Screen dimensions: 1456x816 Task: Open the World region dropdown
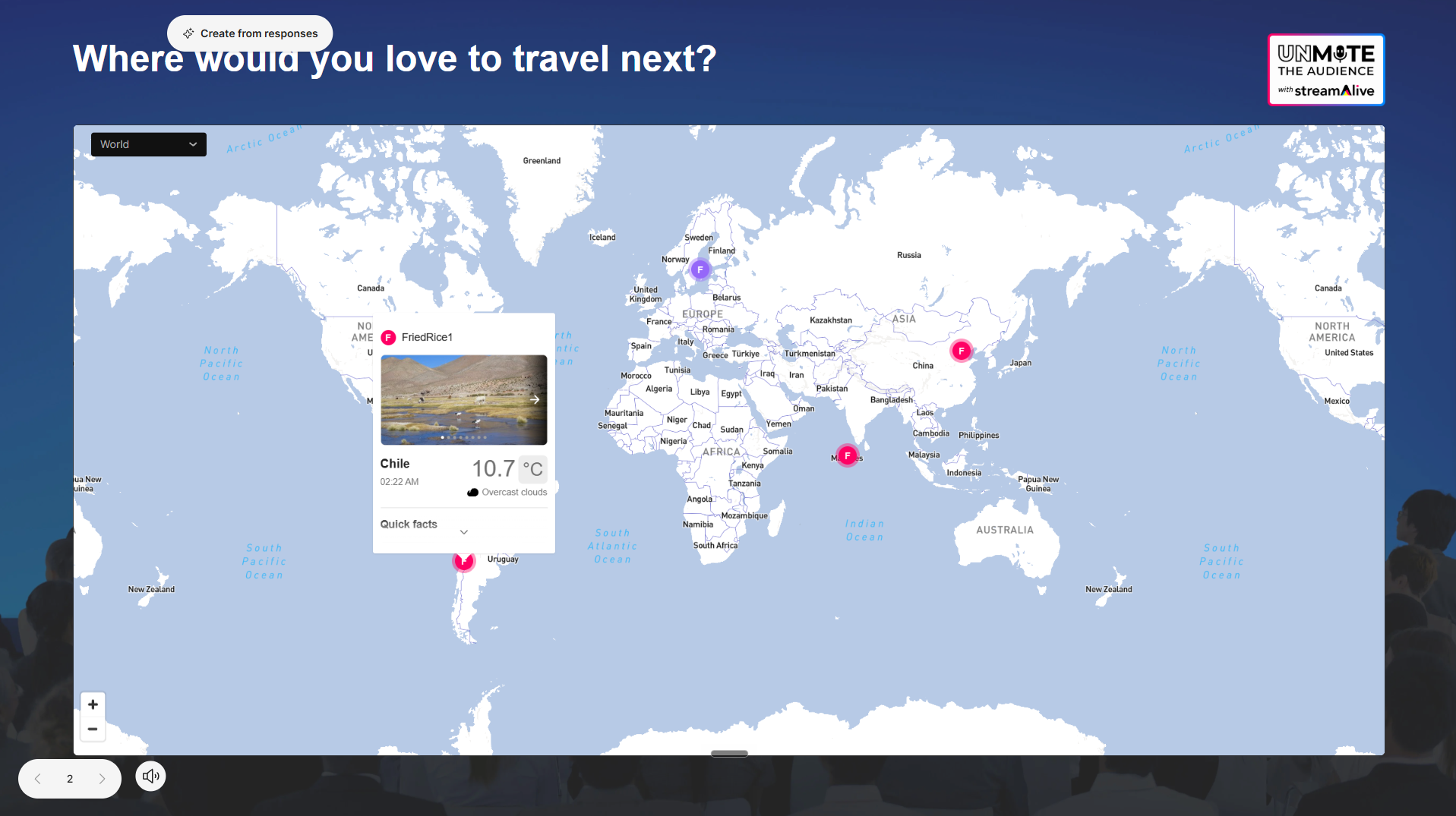[149, 144]
